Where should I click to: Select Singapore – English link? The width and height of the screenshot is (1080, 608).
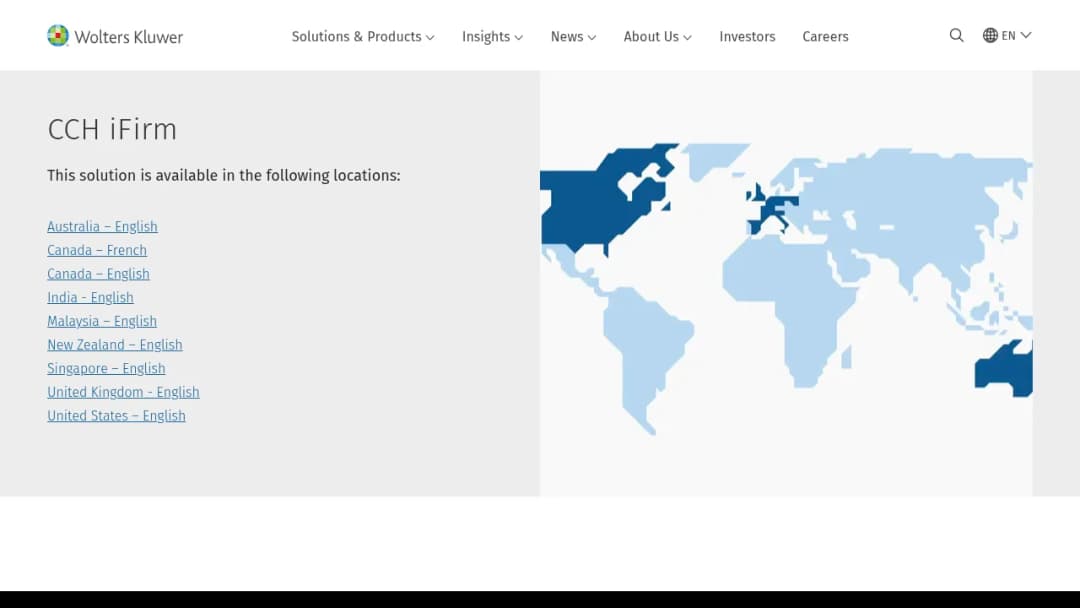pos(106,368)
